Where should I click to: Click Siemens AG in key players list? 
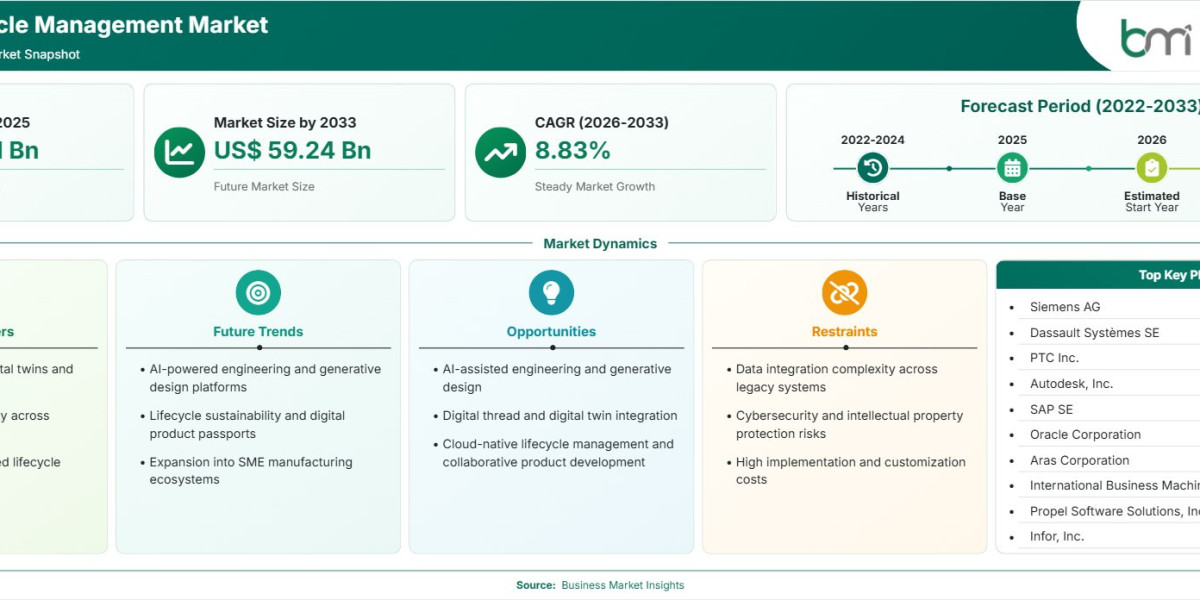(1065, 307)
